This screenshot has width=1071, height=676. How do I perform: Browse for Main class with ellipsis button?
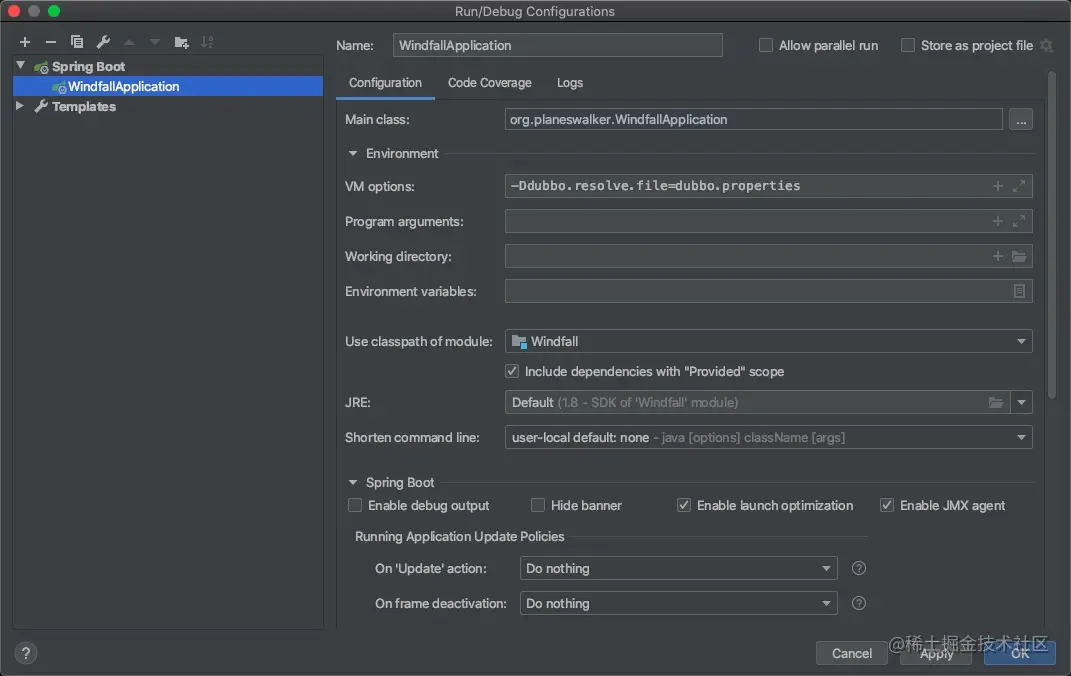click(1021, 119)
